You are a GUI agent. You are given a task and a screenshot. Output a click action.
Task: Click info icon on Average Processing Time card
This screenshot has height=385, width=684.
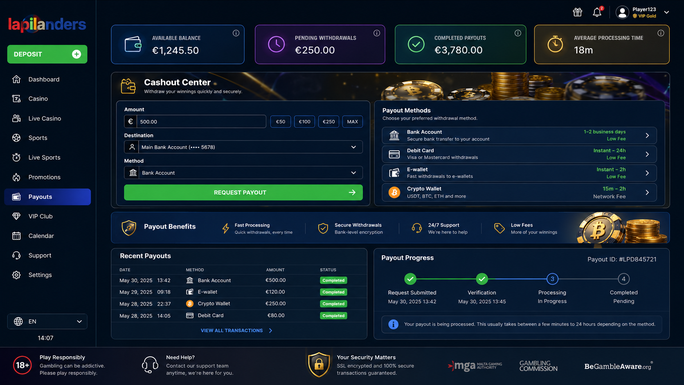tap(661, 33)
